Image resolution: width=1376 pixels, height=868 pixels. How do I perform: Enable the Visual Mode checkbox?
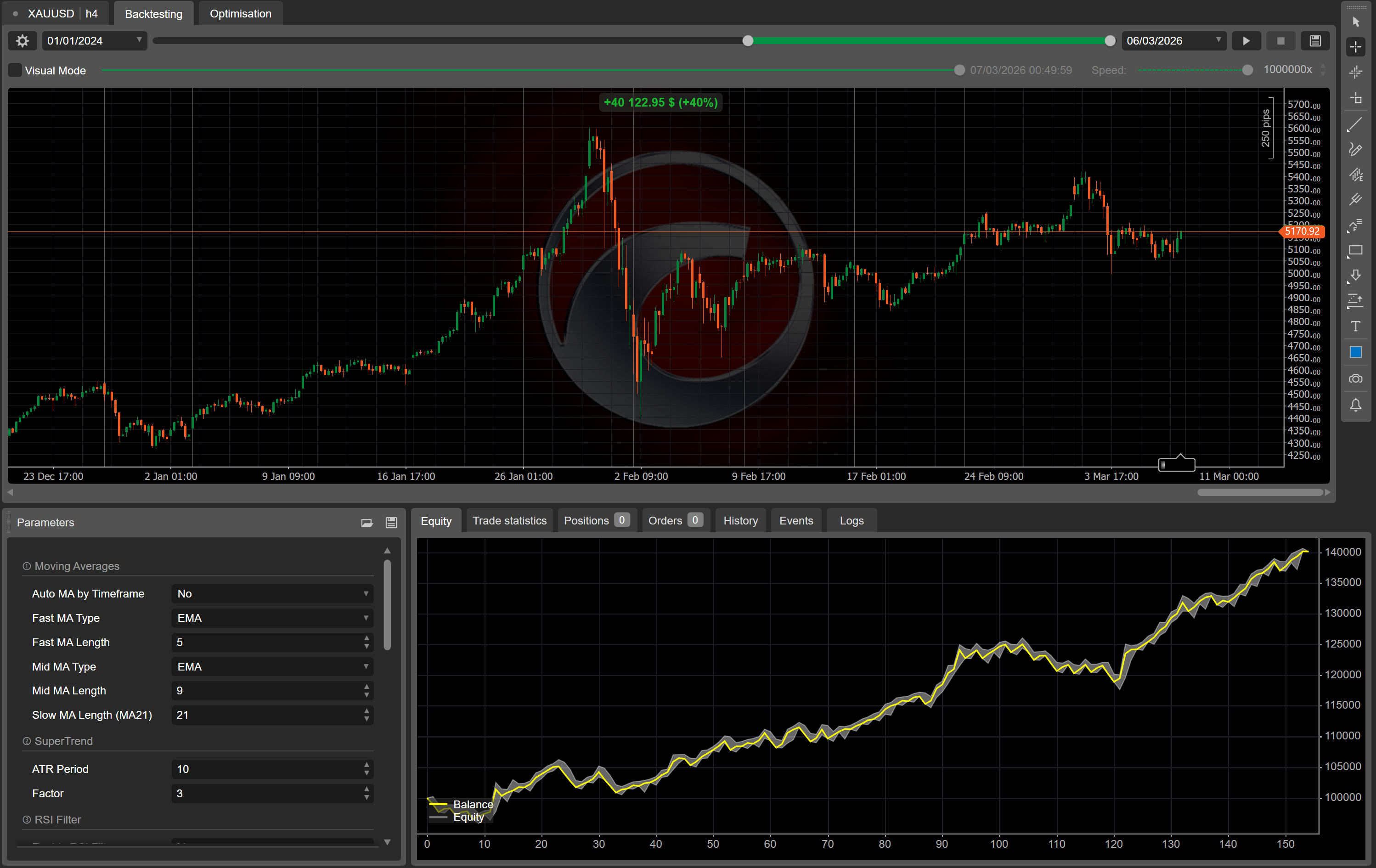(15, 70)
